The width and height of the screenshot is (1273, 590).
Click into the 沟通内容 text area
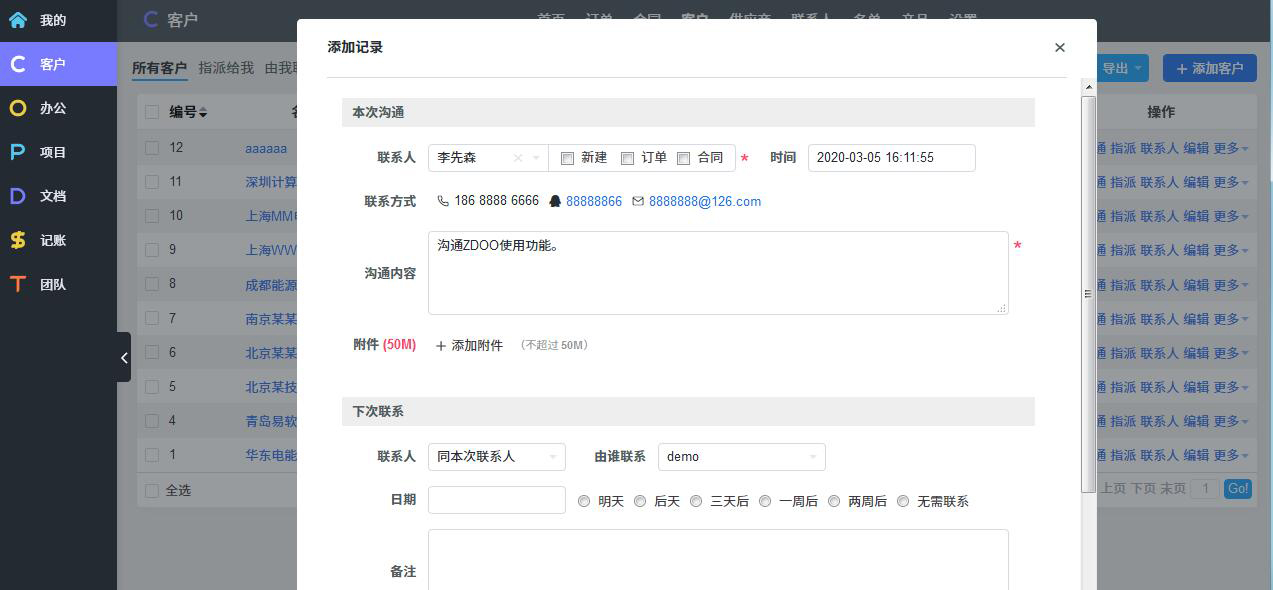click(x=718, y=273)
